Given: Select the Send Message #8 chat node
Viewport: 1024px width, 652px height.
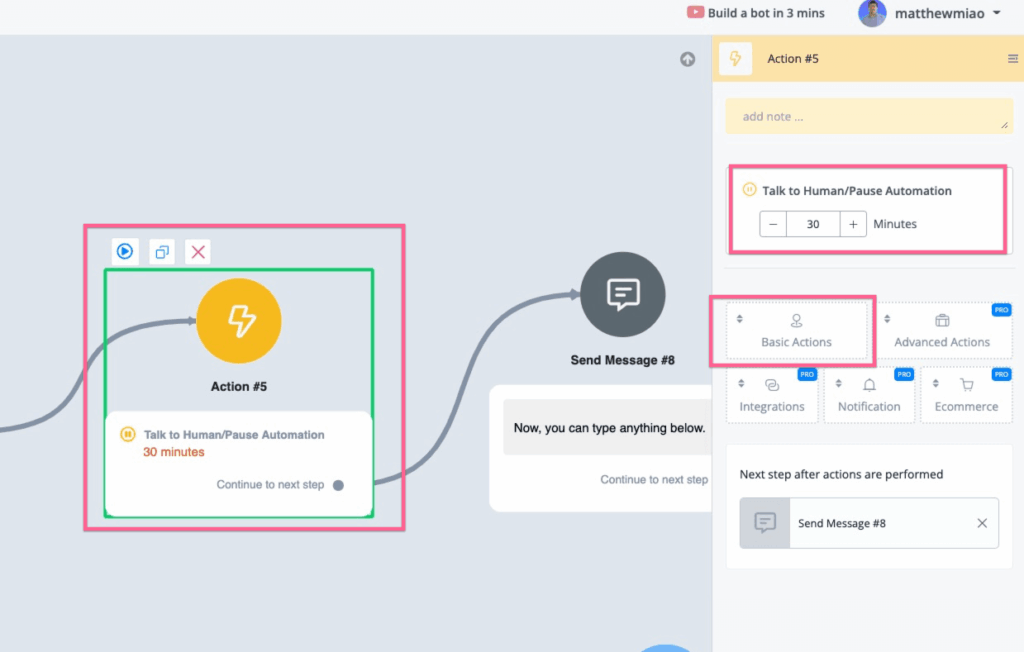Looking at the screenshot, I should click(x=622, y=294).
